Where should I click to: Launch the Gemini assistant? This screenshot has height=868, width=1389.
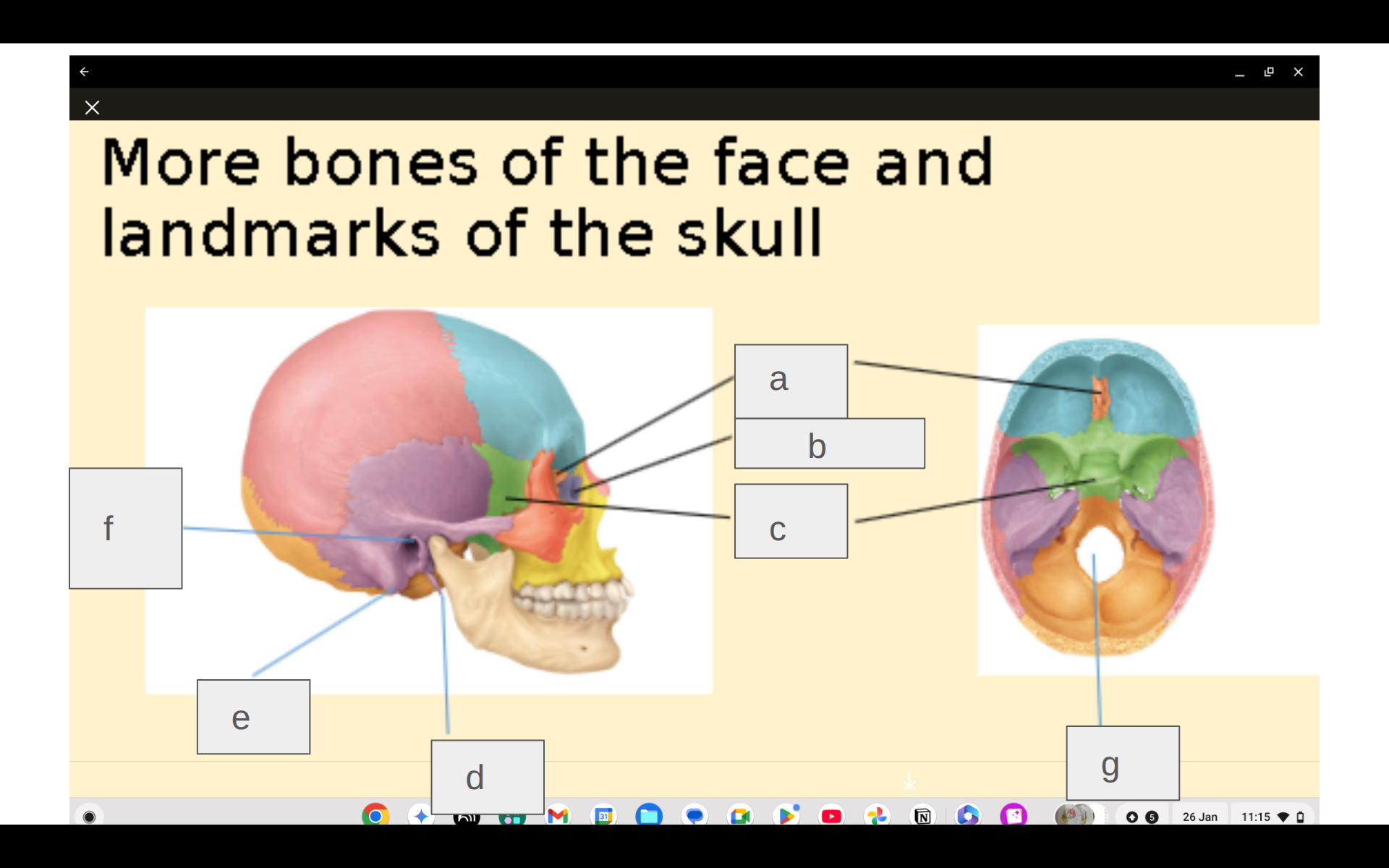(x=422, y=816)
